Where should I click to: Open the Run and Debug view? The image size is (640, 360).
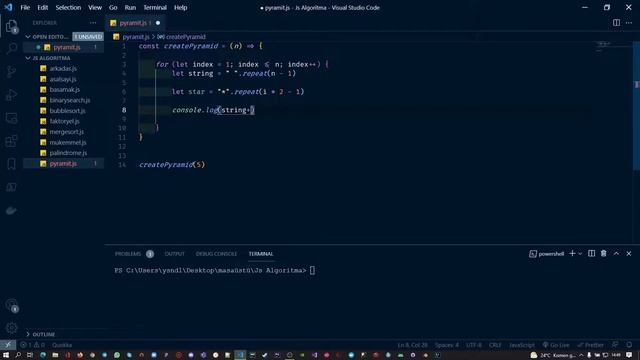click(11, 95)
